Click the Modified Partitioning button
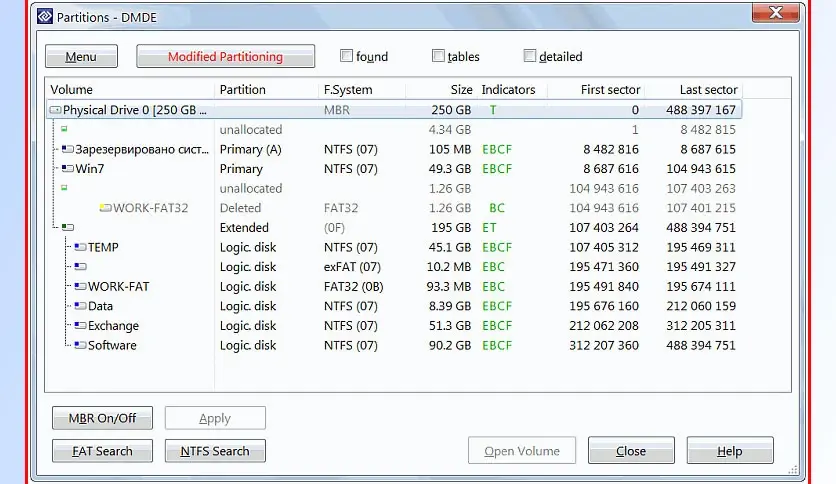This screenshot has height=484, width=836. [225, 57]
